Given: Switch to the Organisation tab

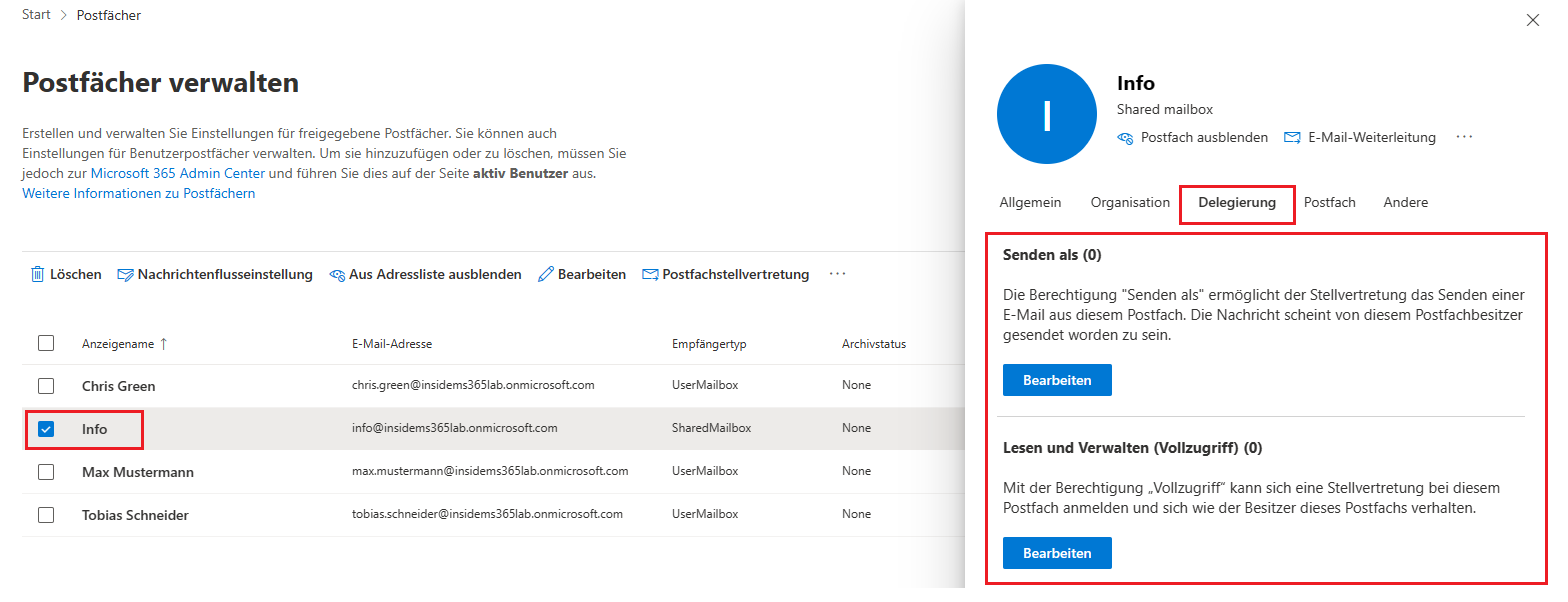Looking at the screenshot, I should coord(1130,202).
